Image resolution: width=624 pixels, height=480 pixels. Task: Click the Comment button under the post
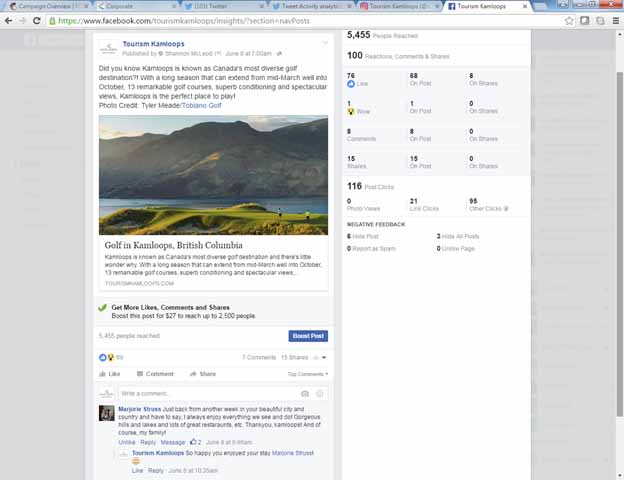(x=155, y=374)
